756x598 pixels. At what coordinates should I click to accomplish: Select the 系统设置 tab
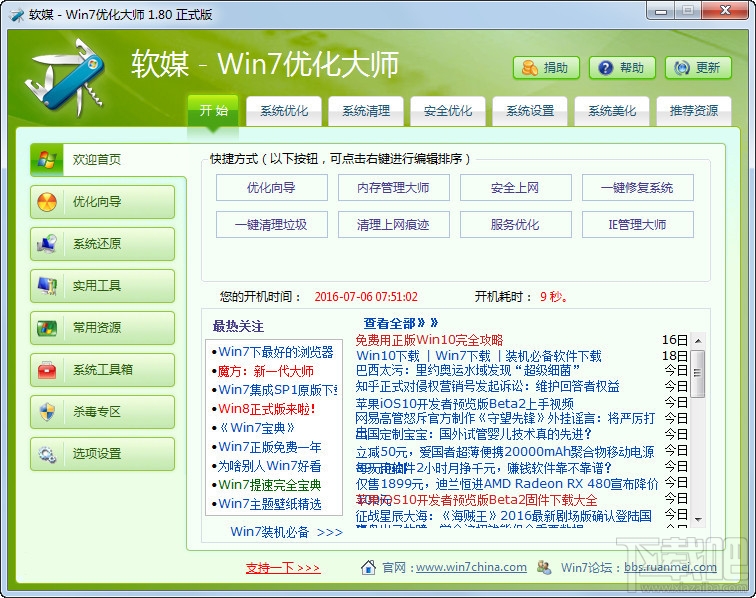(x=530, y=111)
